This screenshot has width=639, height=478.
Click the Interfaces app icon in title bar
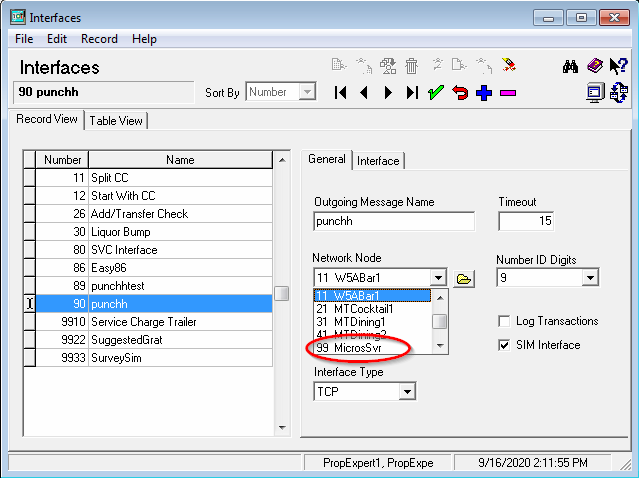(18, 17)
